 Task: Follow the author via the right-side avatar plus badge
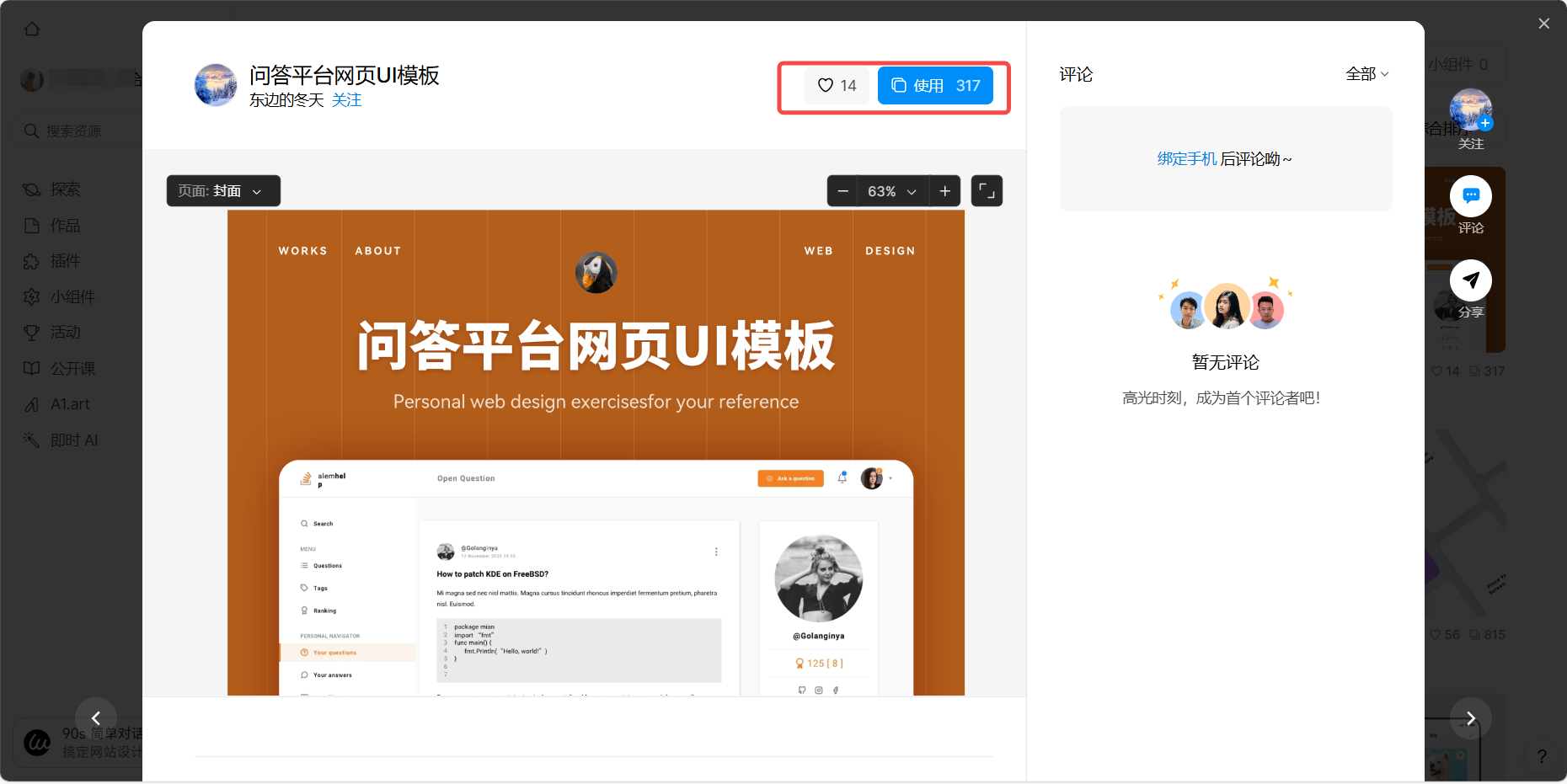[x=1485, y=123]
